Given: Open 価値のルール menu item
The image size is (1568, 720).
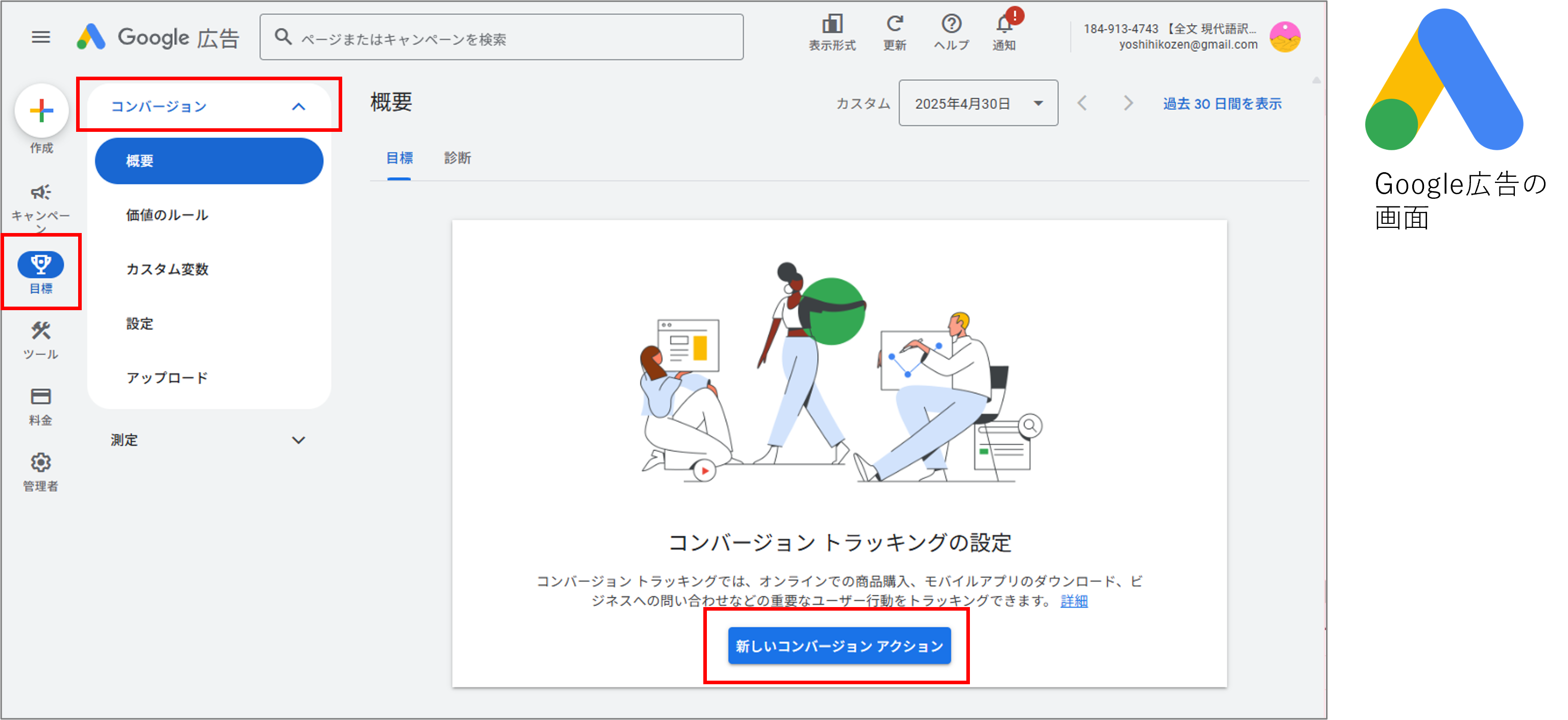Looking at the screenshot, I should [168, 215].
